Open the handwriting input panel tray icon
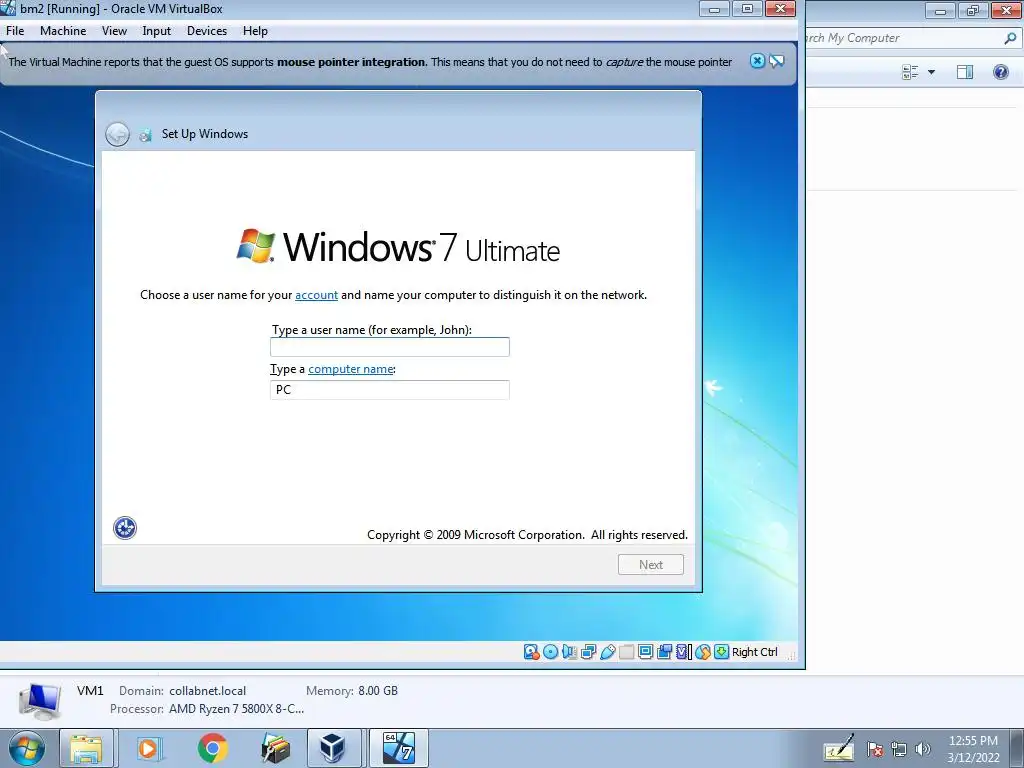This screenshot has height=768, width=1024. (839, 748)
